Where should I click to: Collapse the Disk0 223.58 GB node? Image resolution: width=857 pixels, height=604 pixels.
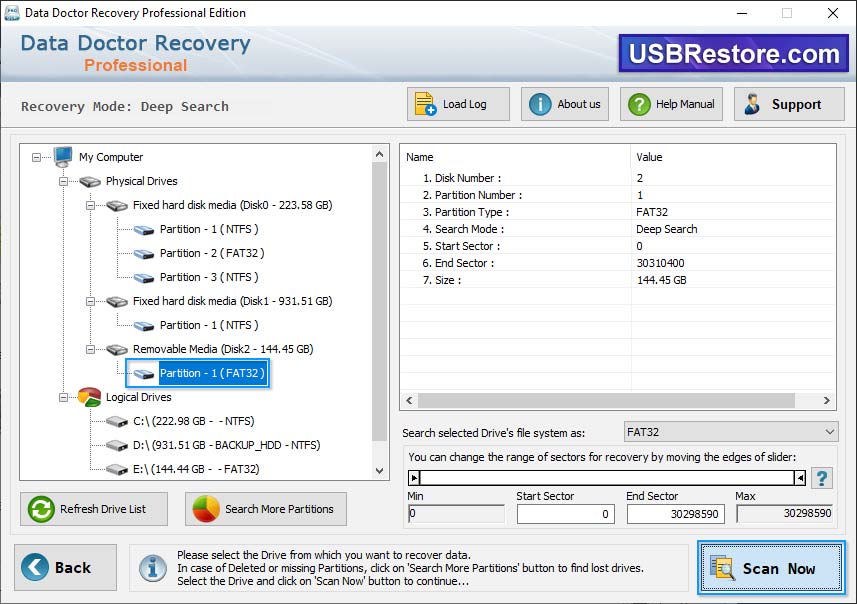tap(91, 206)
